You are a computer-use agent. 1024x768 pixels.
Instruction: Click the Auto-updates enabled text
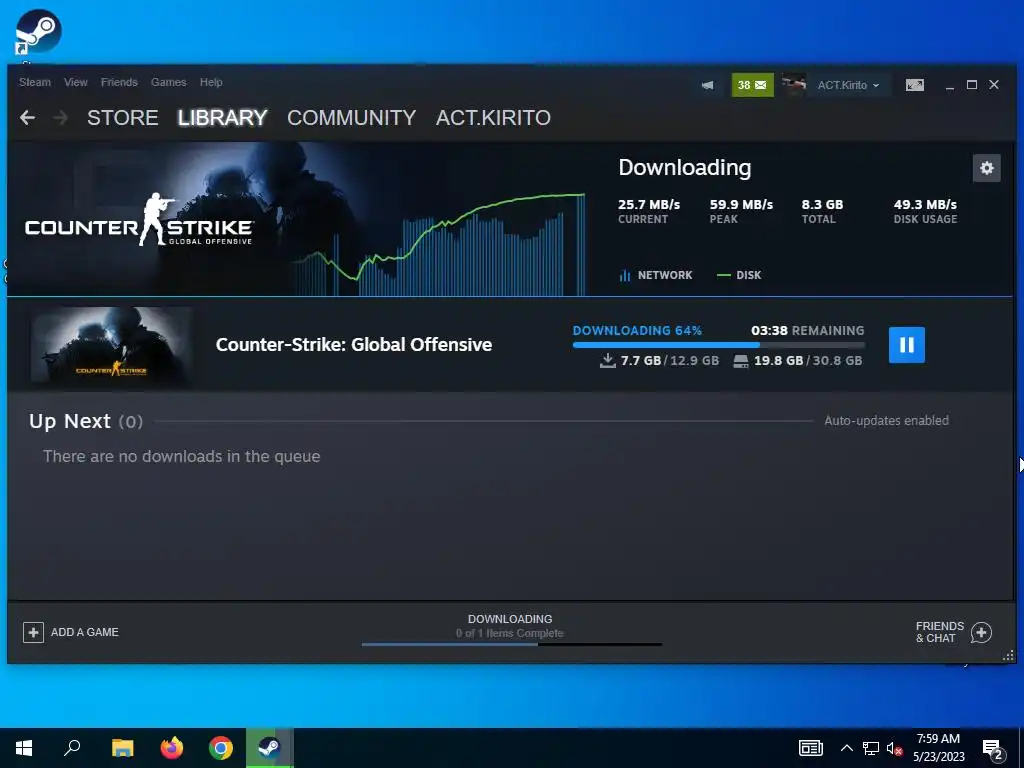pyautogui.click(x=886, y=421)
